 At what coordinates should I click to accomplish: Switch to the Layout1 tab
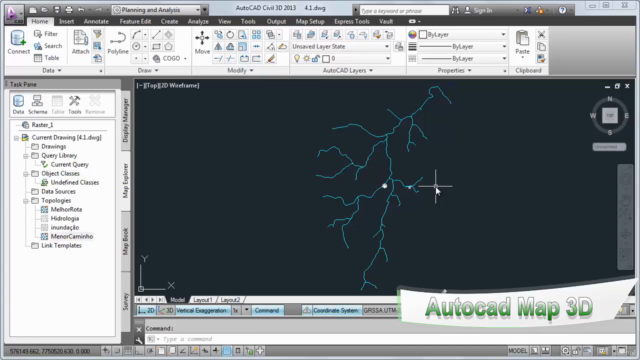pos(202,300)
